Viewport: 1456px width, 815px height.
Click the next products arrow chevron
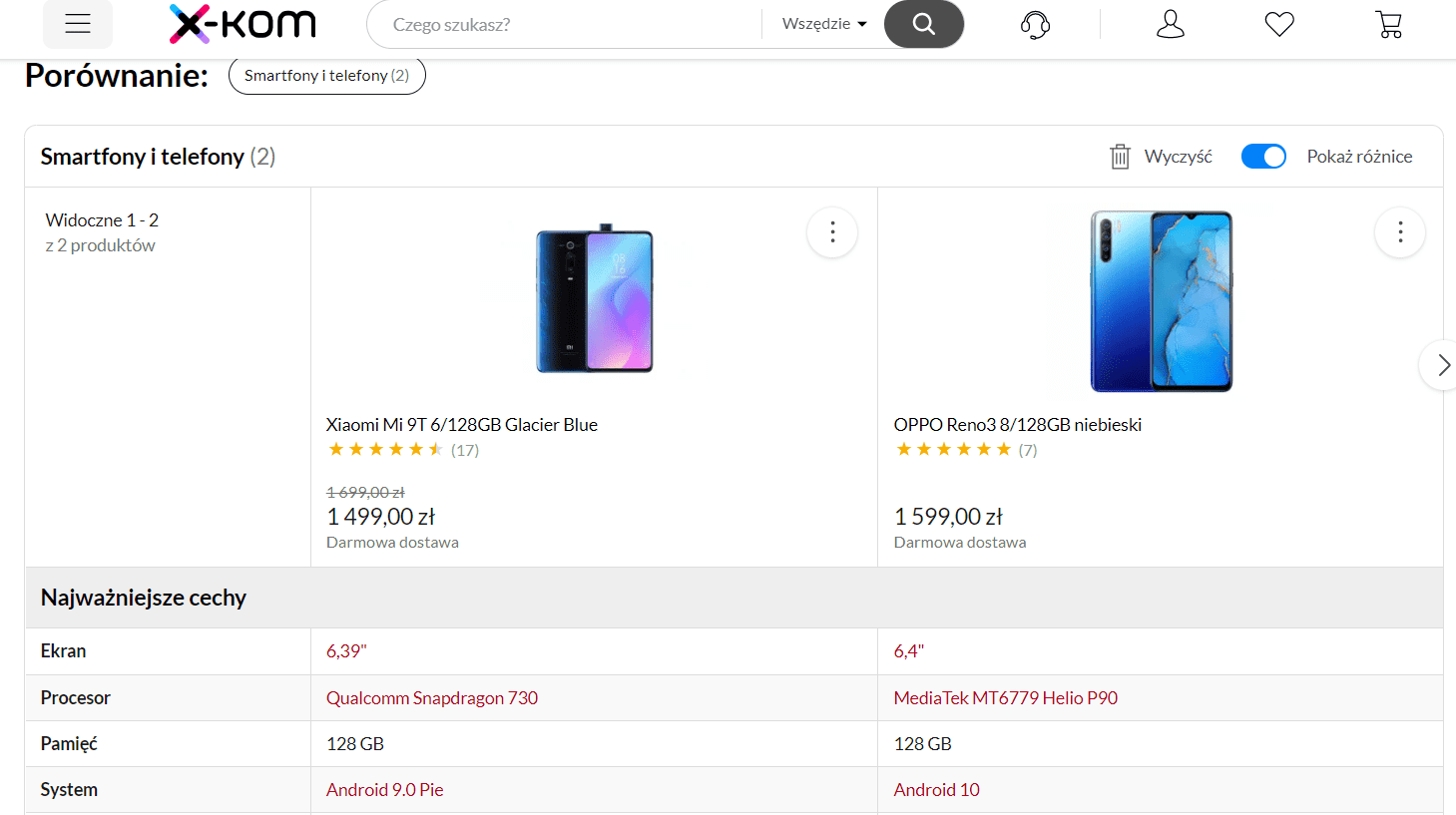[1440, 365]
